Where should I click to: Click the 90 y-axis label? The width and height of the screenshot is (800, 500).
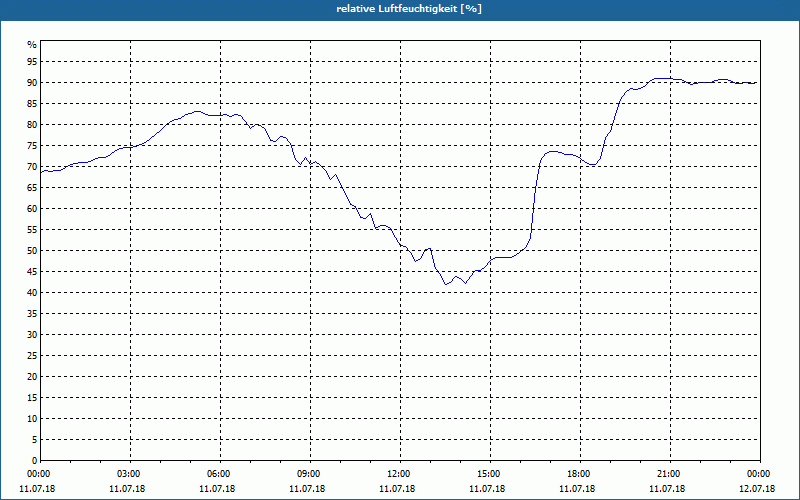click(32, 83)
